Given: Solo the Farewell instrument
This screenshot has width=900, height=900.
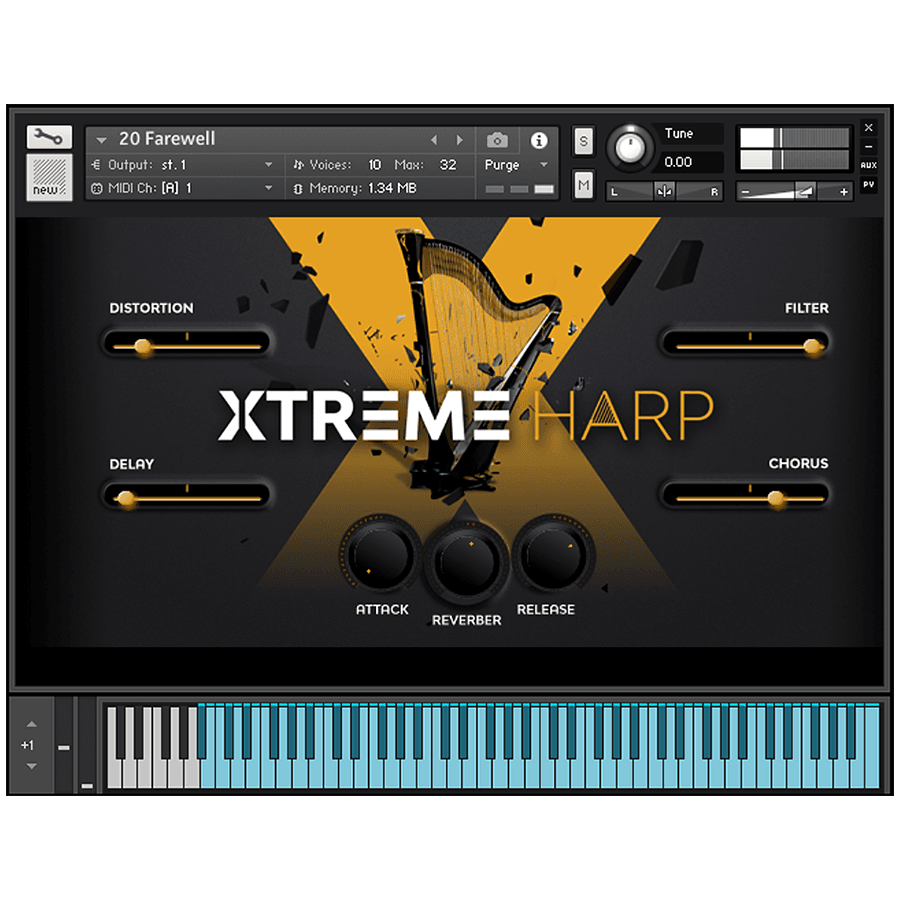Looking at the screenshot, I should (583, 141).
